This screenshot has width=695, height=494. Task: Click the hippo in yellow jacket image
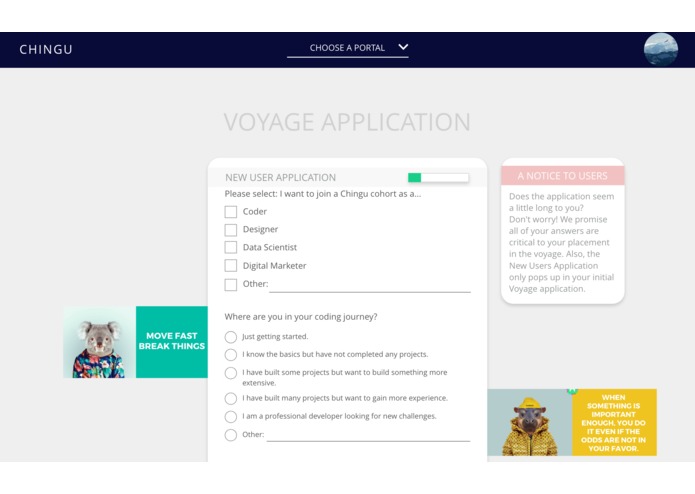point(530,422)
